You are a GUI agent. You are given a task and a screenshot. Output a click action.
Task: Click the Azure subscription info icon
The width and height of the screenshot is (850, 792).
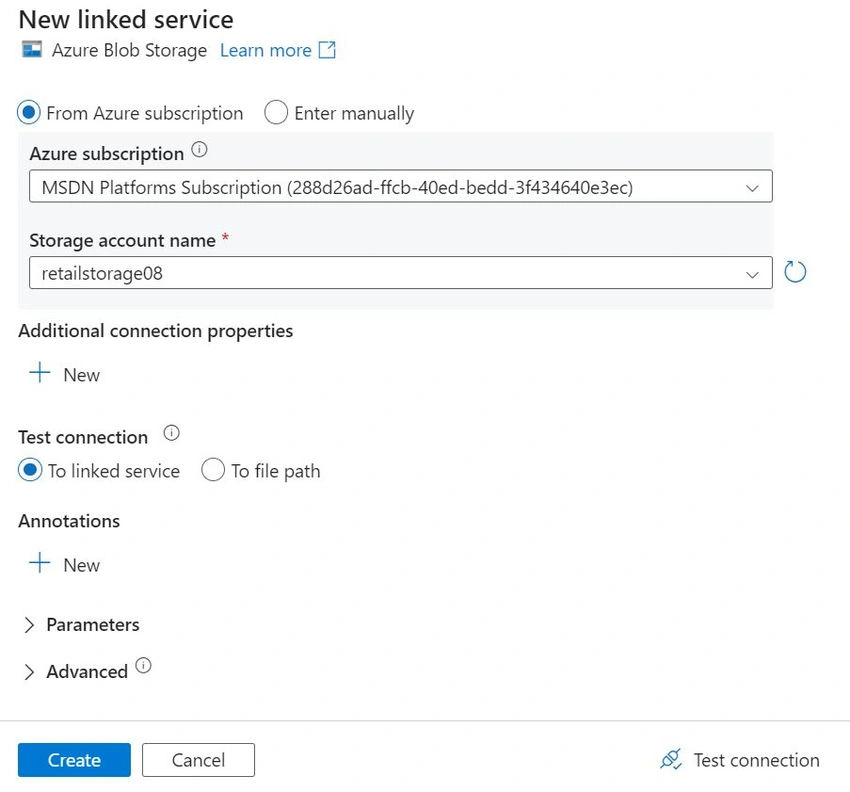(199, 149)
